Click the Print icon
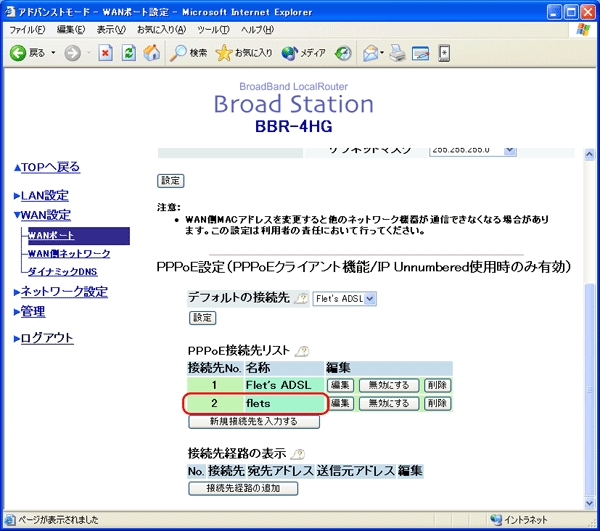This screenshot has width=600, height=531. [398, 53]
